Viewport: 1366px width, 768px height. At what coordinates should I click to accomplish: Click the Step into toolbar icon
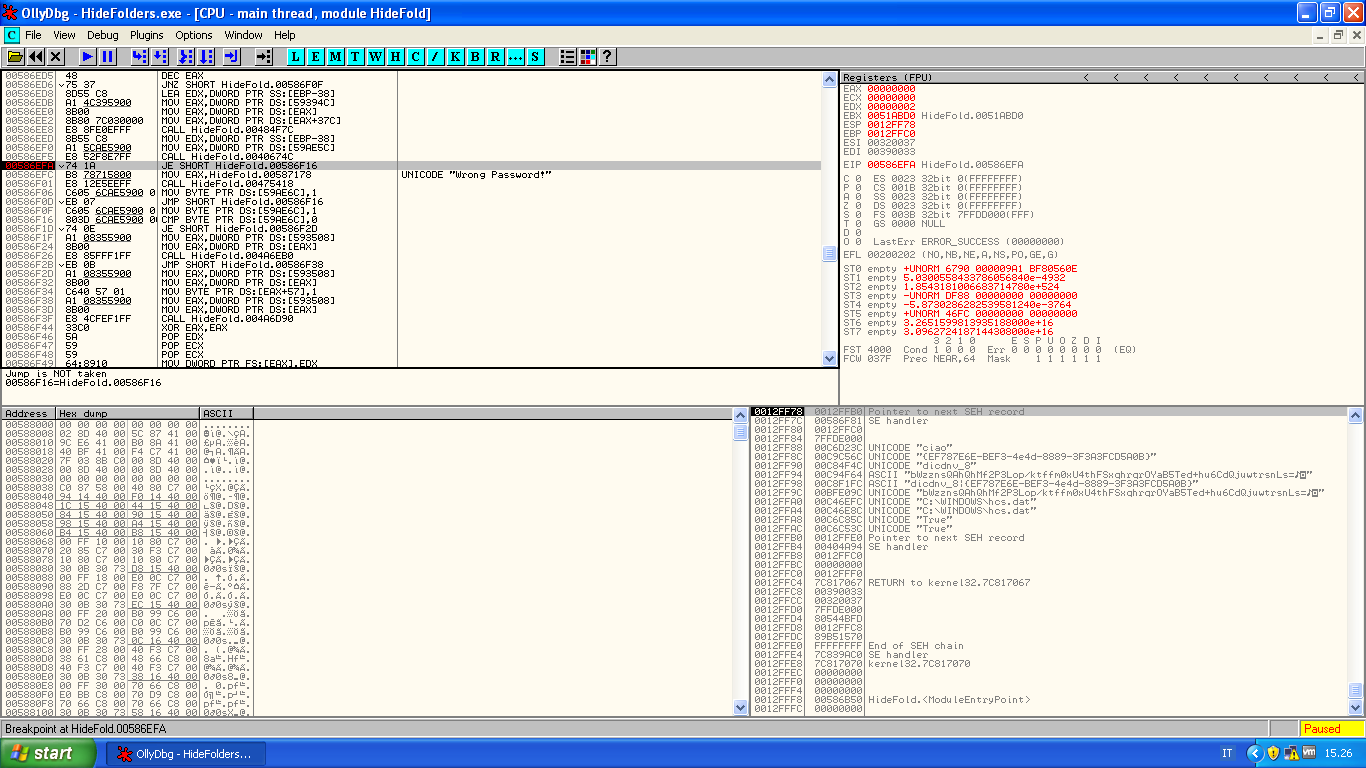140,57
